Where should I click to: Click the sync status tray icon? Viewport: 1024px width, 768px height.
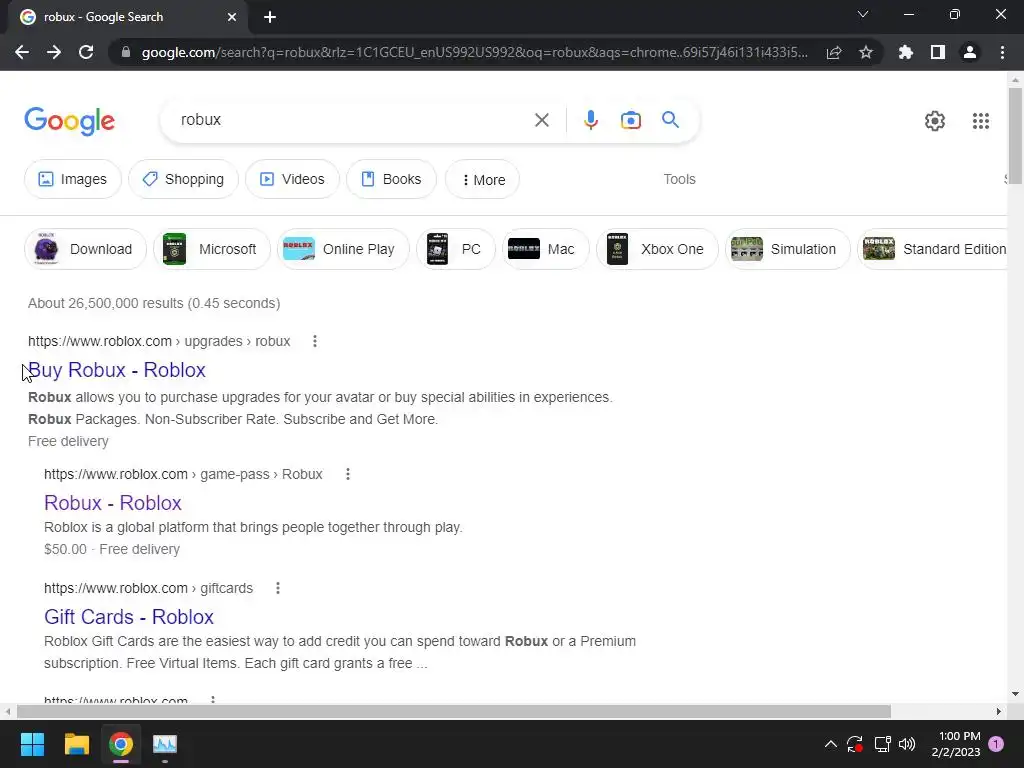[855, 744]
